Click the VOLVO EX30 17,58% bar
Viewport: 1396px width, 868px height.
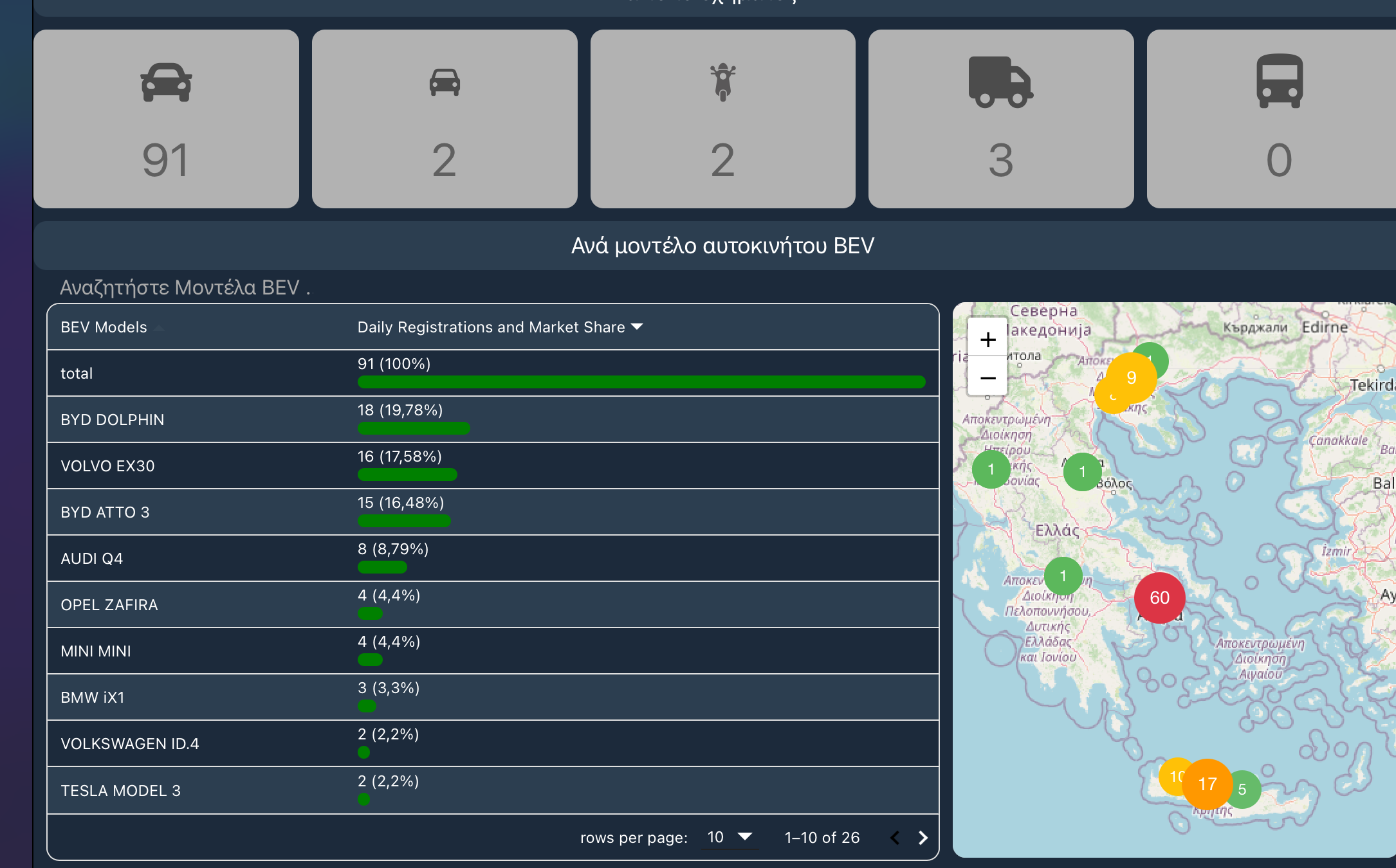(407, 475)
